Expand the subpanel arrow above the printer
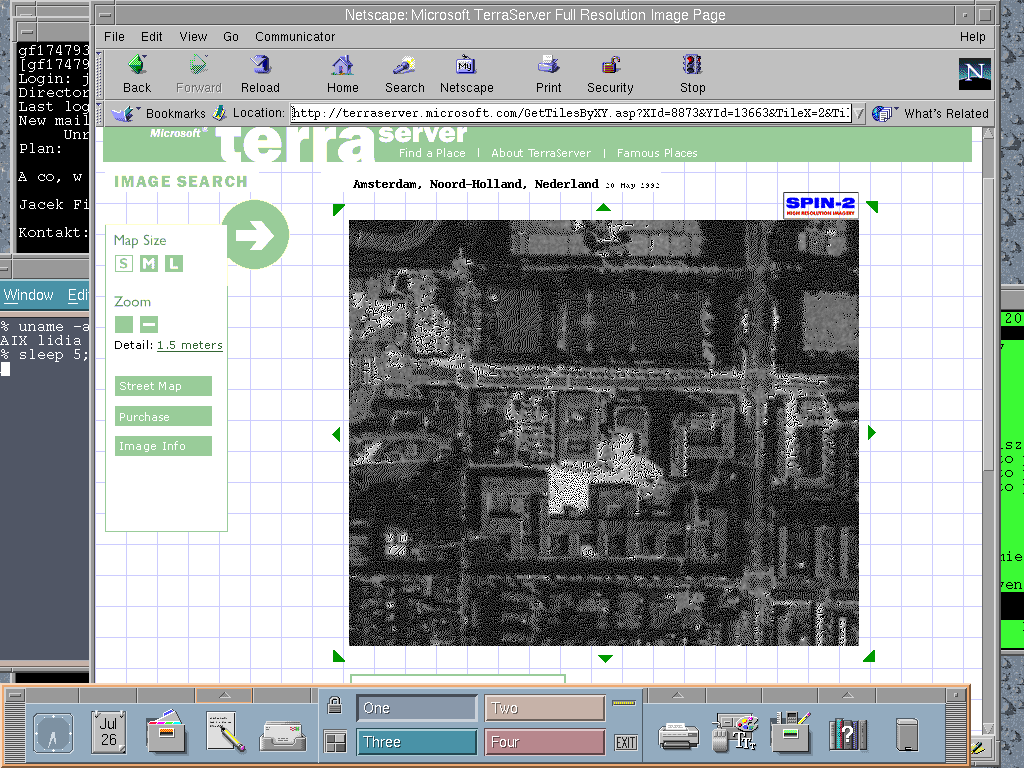The height and width of the screenshot is (768, 1024). point(677,695)
